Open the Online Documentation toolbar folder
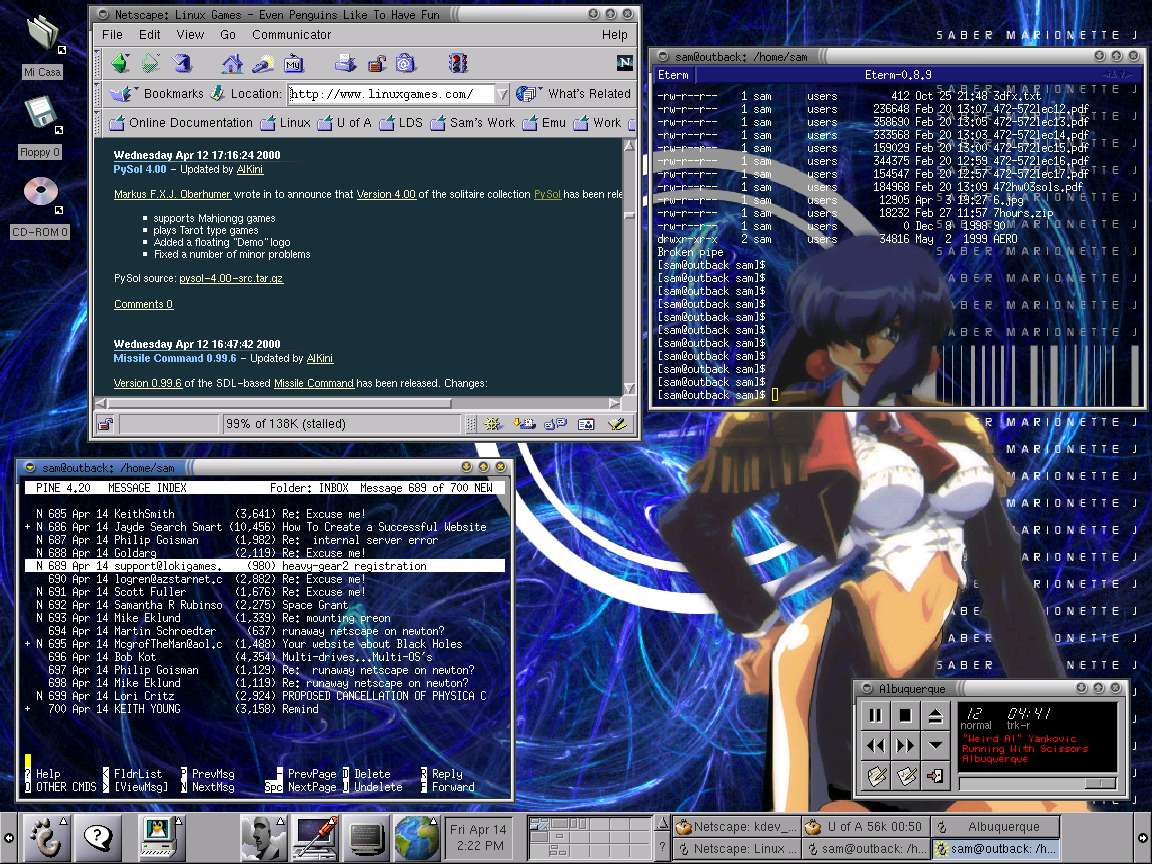This screenshot has height=864, width=1152. coord(181,123)
